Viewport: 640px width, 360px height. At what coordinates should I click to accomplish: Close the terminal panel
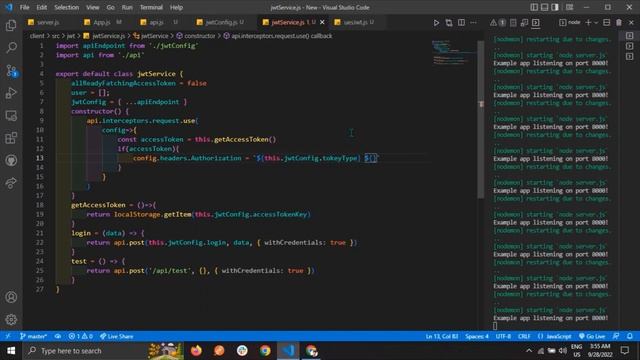631,22
